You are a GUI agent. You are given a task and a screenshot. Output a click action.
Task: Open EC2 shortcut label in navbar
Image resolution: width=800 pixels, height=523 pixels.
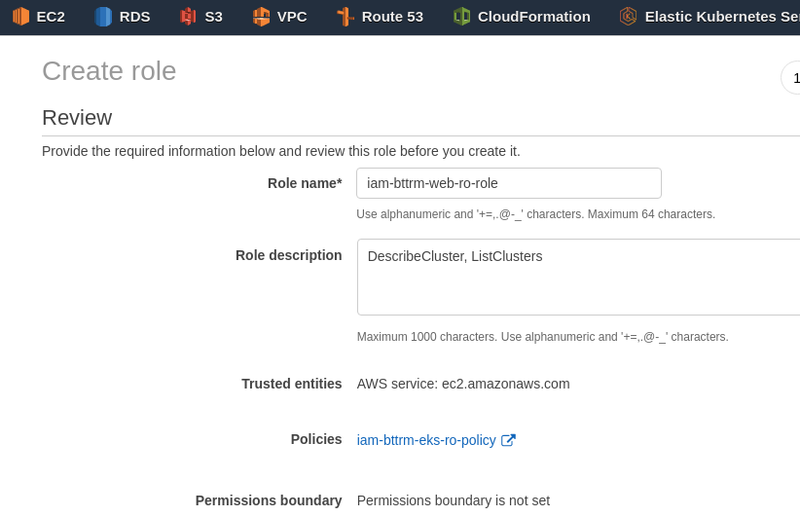(51, 17)
